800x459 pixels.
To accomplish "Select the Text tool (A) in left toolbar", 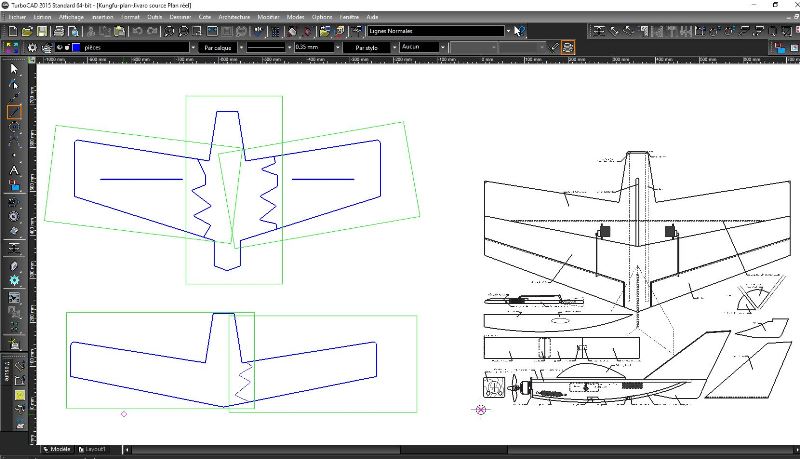I will coord(14,169).
